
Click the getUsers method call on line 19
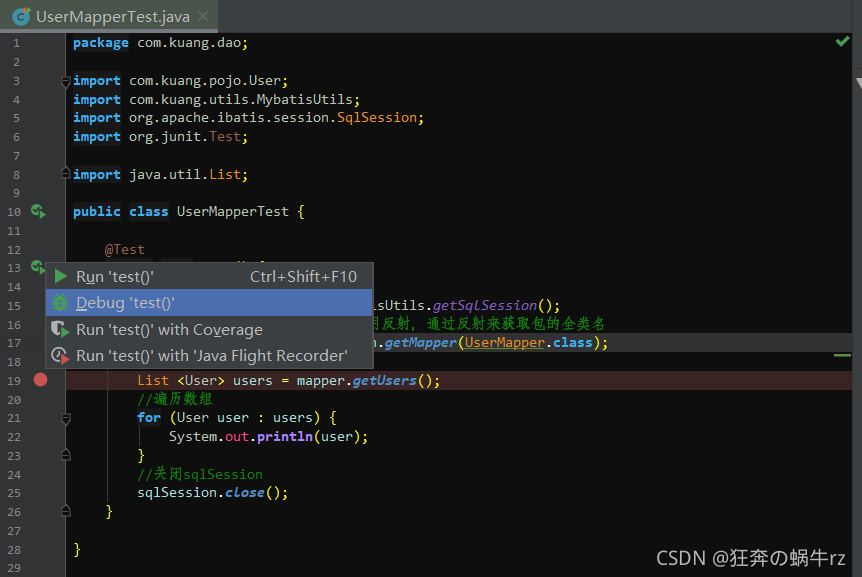[x=384, y=380]
